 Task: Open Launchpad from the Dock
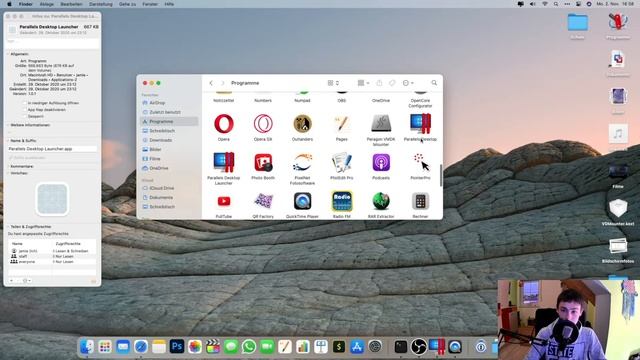105,347
